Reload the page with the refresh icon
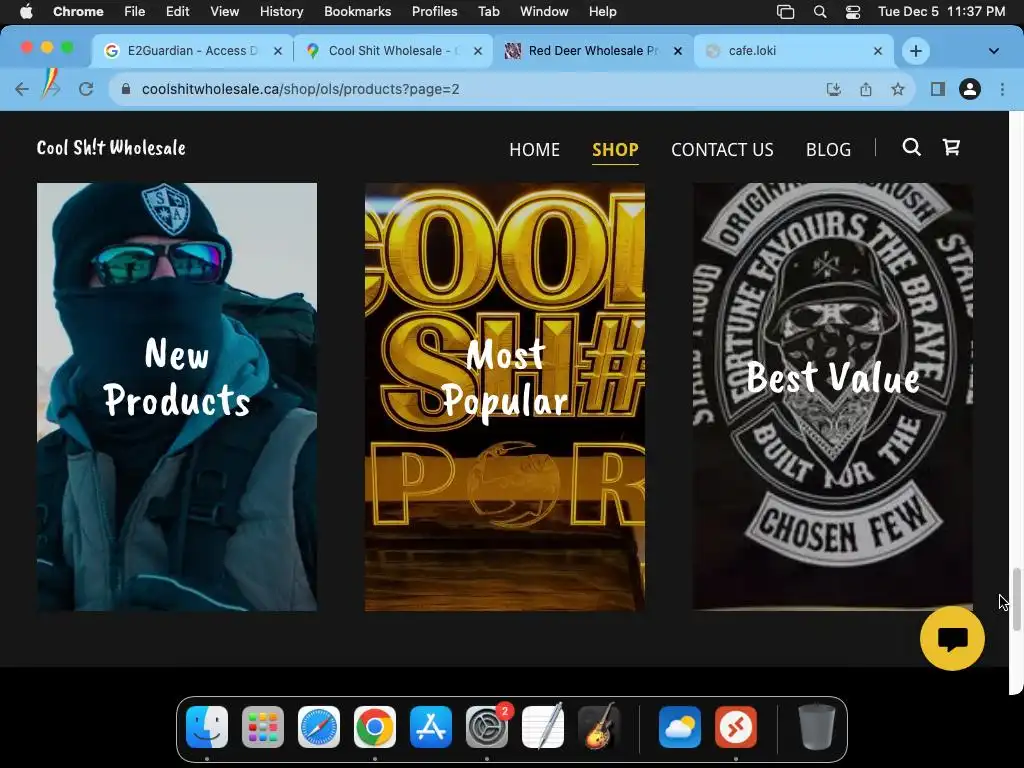Viewport: 1024px width, 768px height. point(86,89)
